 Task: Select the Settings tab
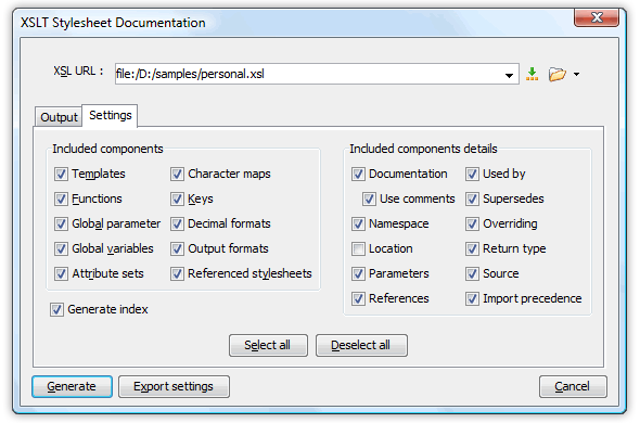click(110, 116)
